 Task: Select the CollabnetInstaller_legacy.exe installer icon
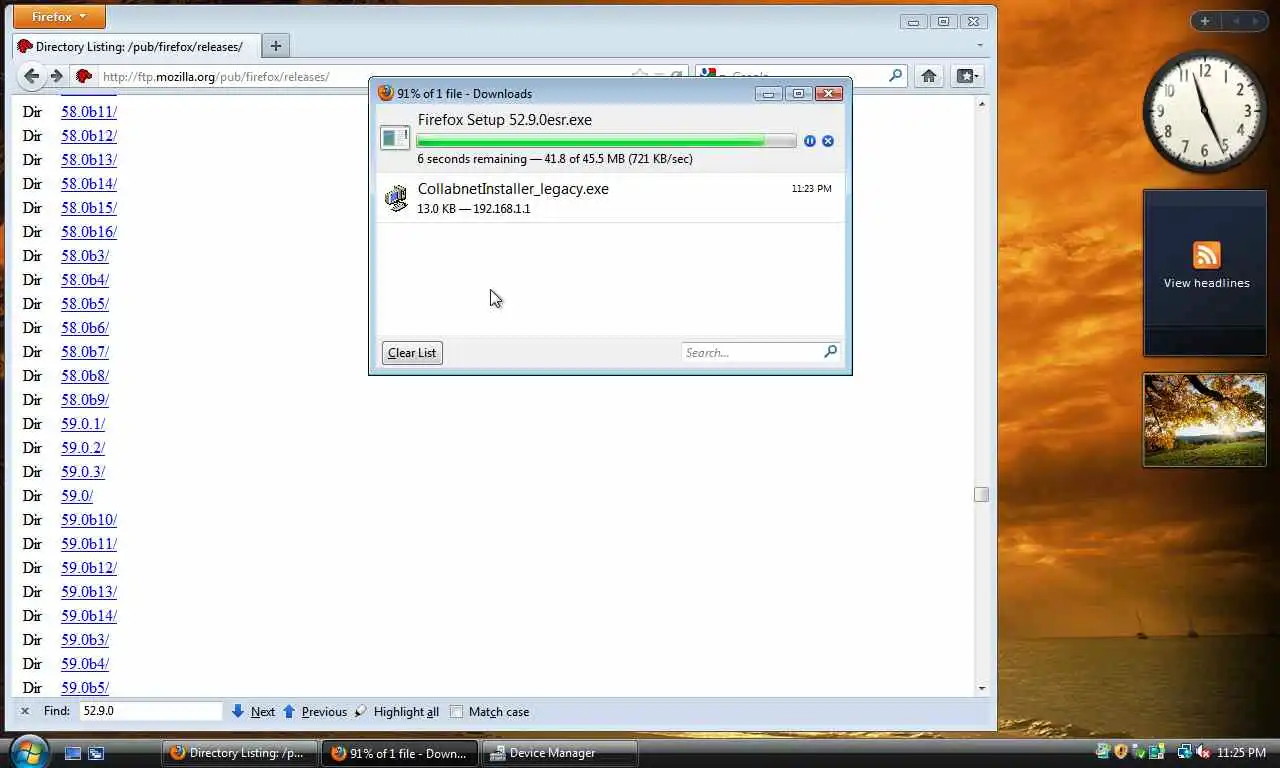coord(396,198)
